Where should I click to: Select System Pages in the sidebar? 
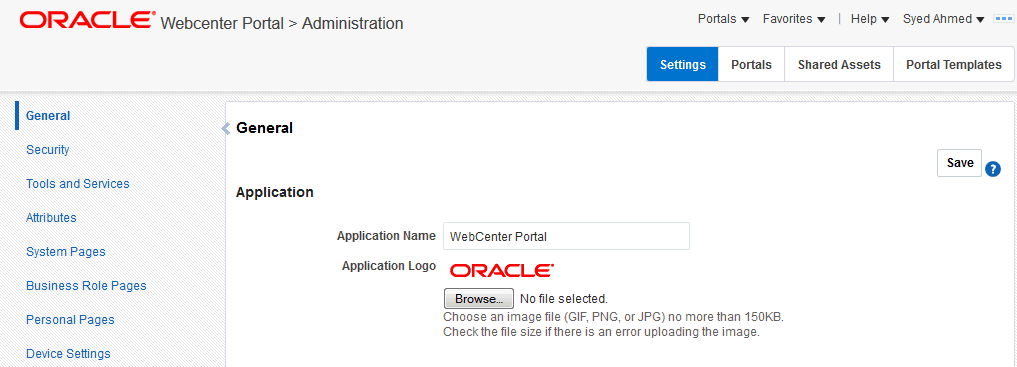[x=66, y=252]
